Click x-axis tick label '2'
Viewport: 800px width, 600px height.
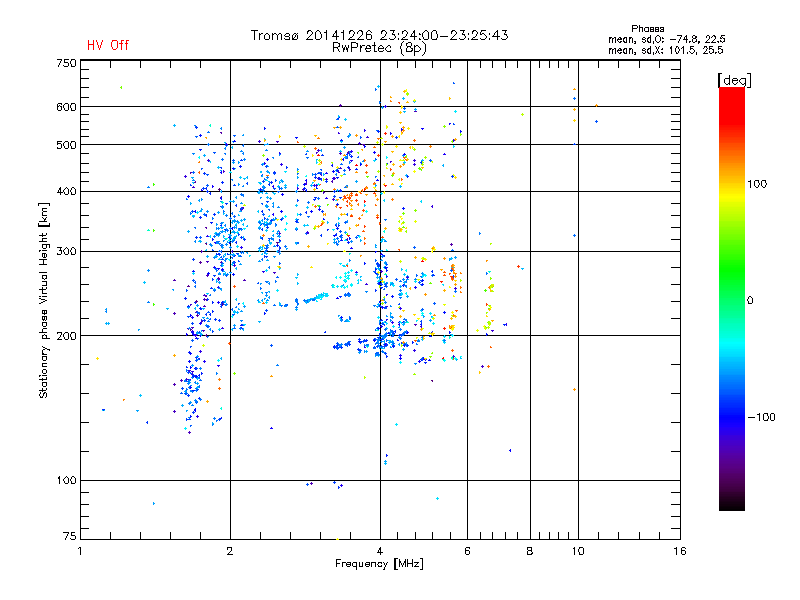point(230,551)
